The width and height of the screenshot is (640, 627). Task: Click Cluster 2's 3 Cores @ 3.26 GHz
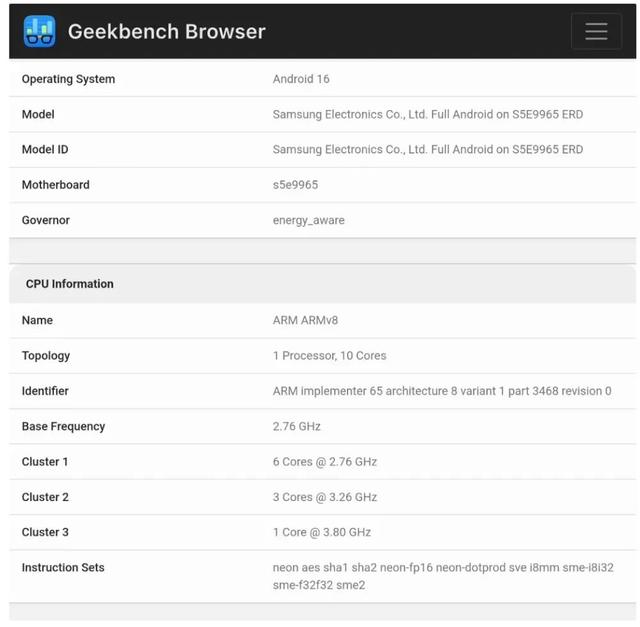pos(324,497)
